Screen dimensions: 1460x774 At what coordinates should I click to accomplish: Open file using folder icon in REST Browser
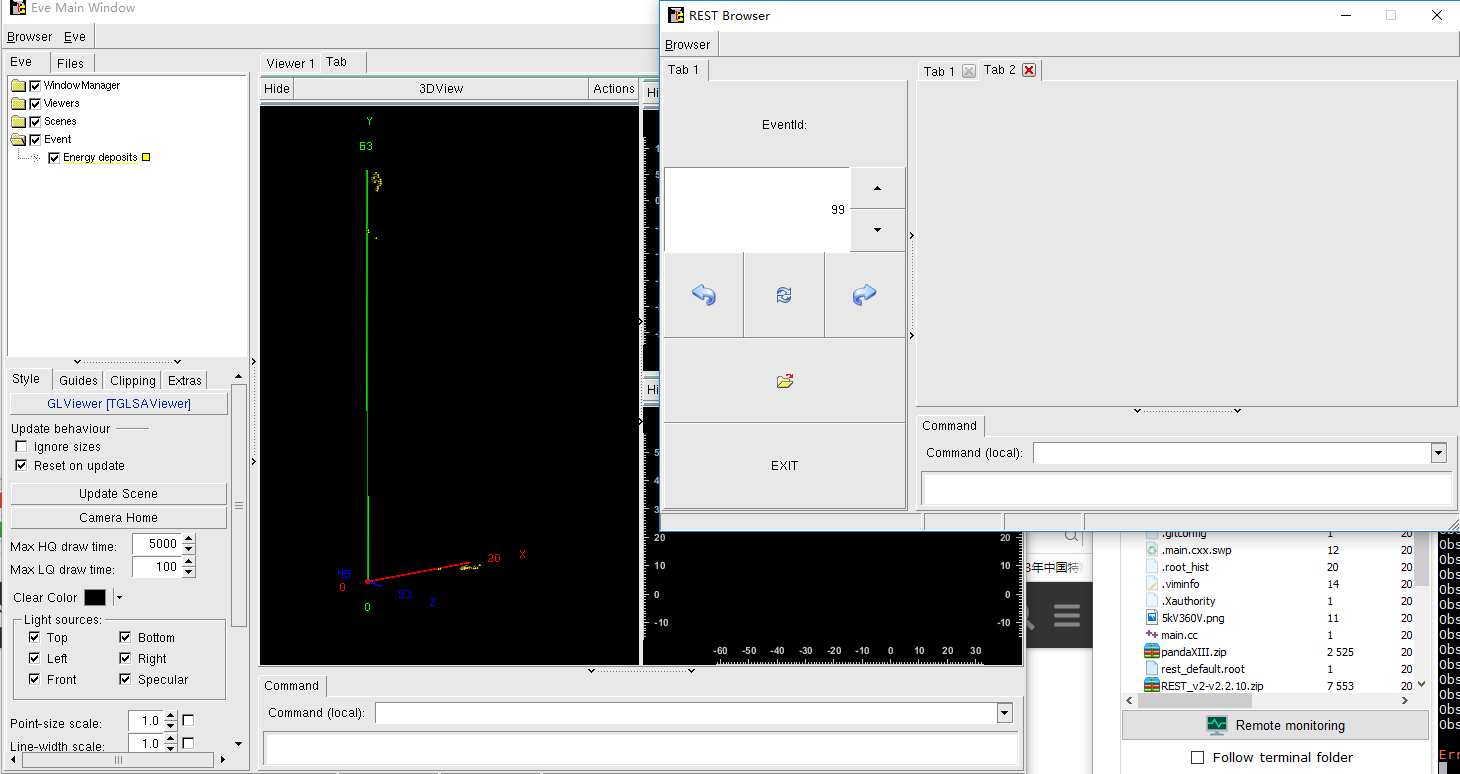785,381
